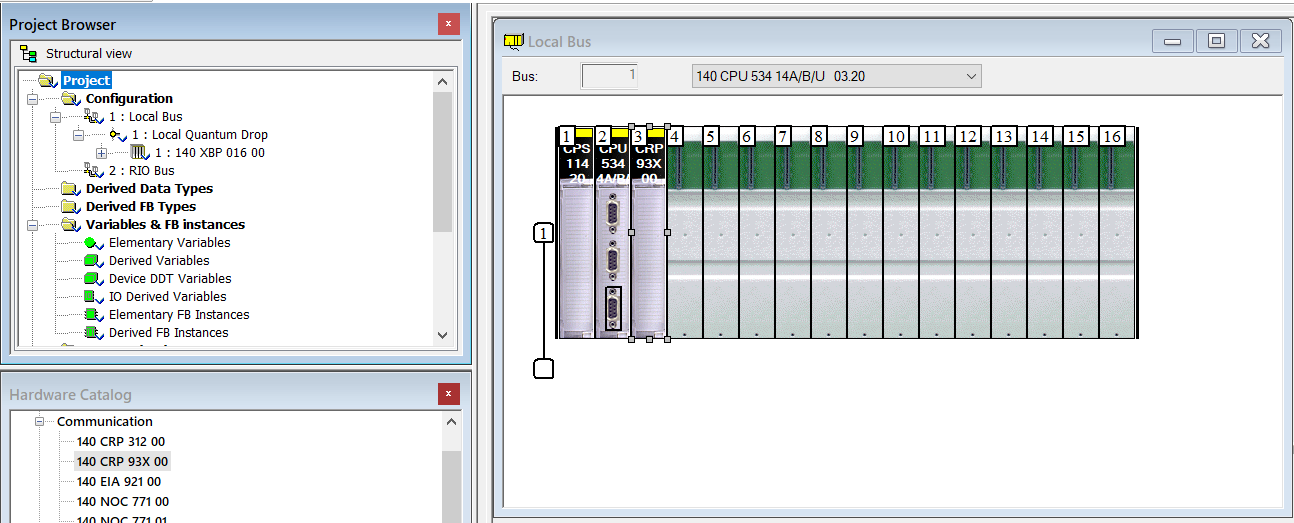1294x523 pixels.
Task: Select 140 NOC 771 01 in catalog
Action: point(122,519)
